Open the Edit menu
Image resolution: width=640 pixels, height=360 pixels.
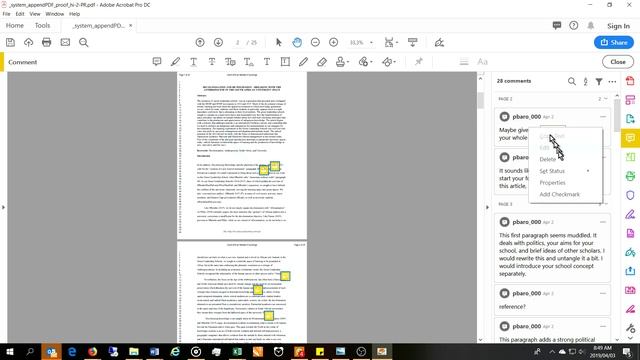[x=20, y=14]
